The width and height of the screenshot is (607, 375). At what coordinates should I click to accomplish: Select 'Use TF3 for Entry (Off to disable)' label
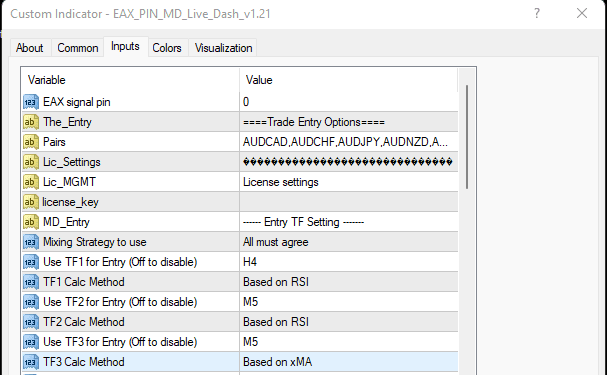tap(120, 342)
